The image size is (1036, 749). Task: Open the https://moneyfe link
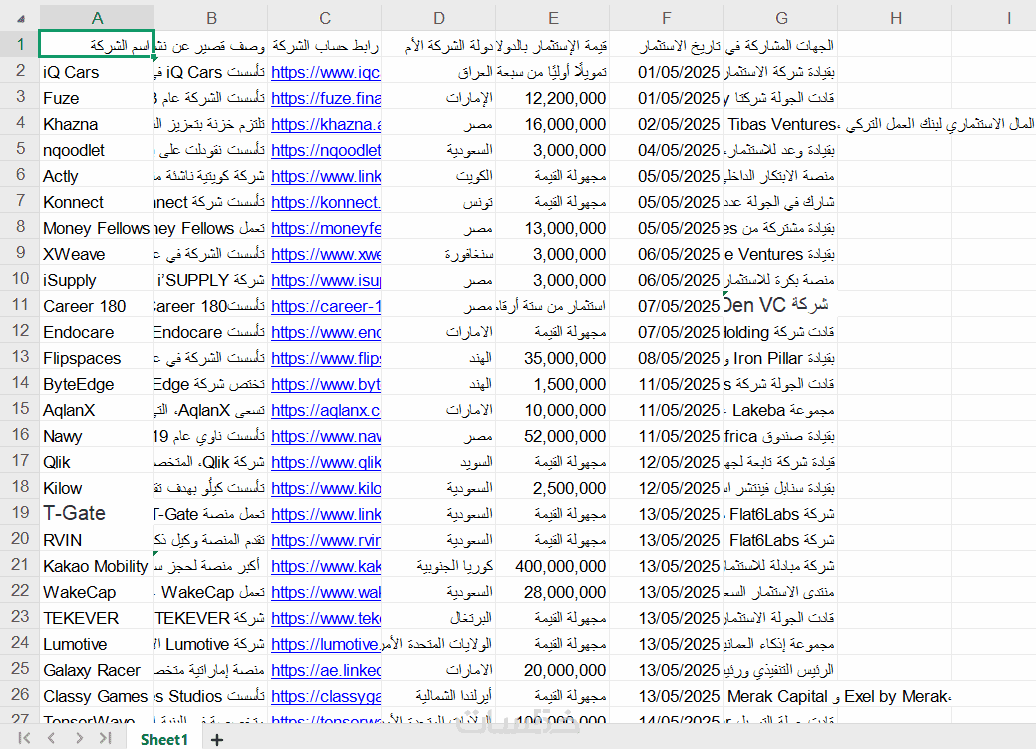326,229
